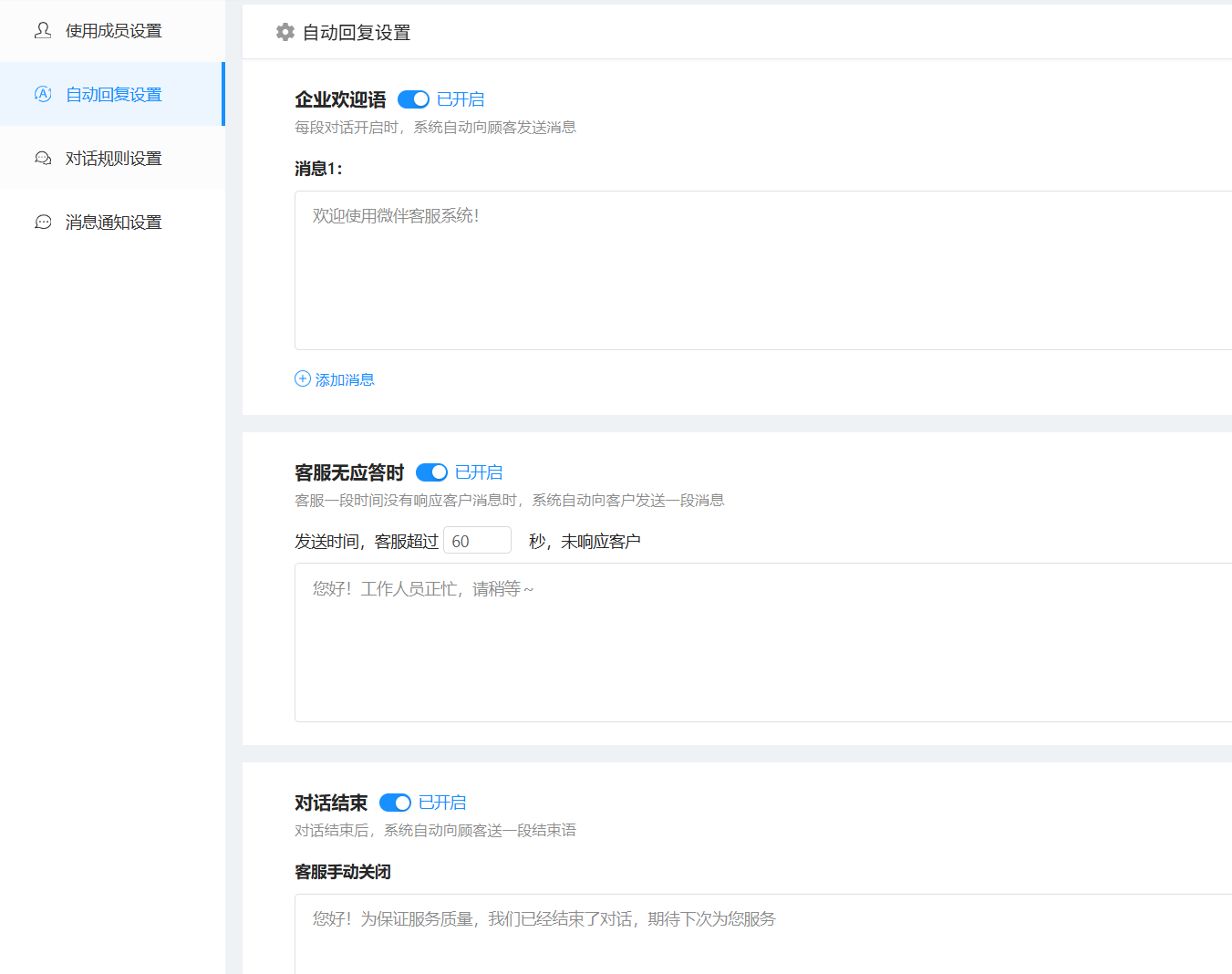This screenshot has width=1232, height=974.
Task: Click the 发送时间，客服超过 label
Action: pyautogui.click(x=367, y=542)
